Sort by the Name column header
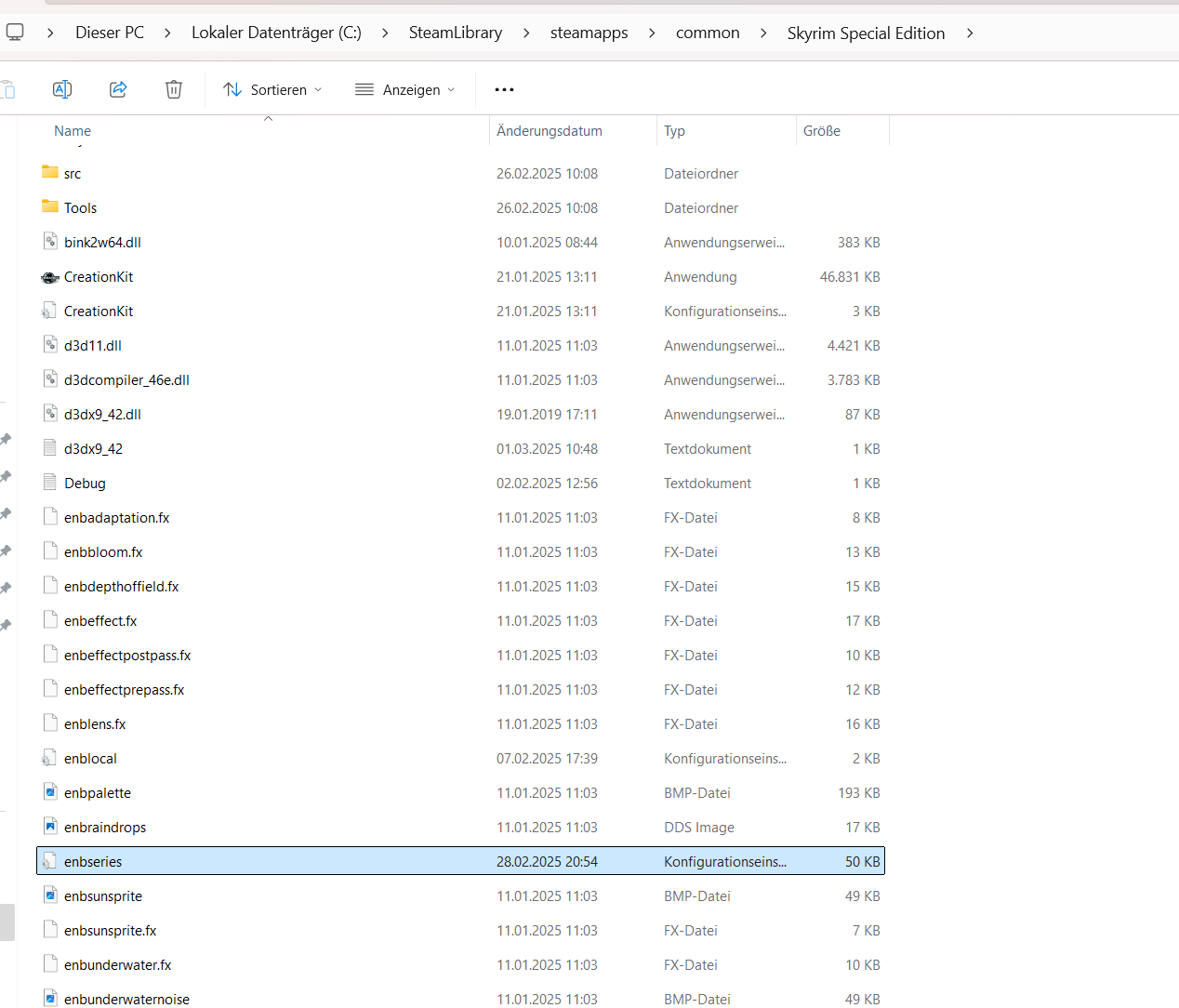Image resolution: width=1179 pixels, height=1008 pixels. click(x=73, y=131)
